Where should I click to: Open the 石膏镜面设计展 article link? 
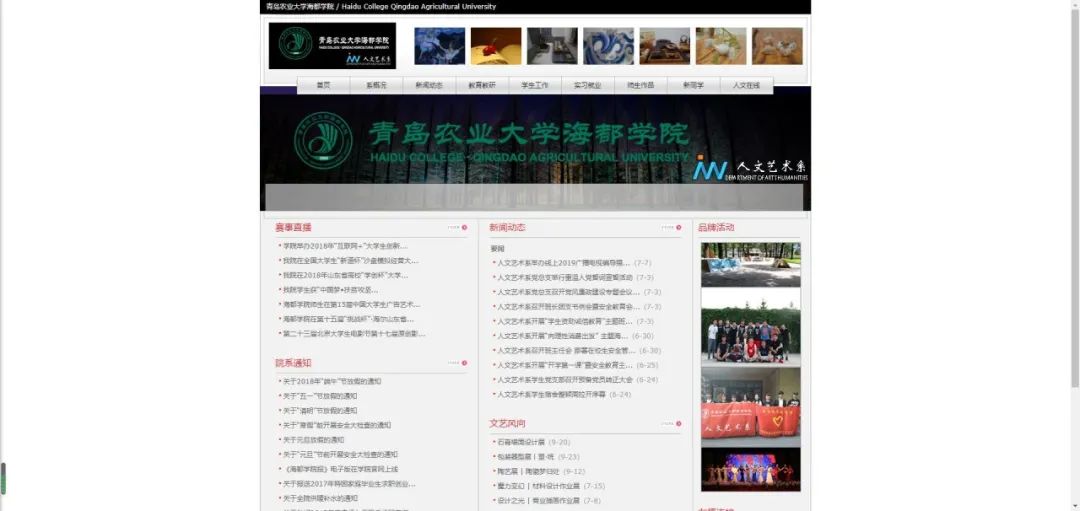tap(521, 442)
